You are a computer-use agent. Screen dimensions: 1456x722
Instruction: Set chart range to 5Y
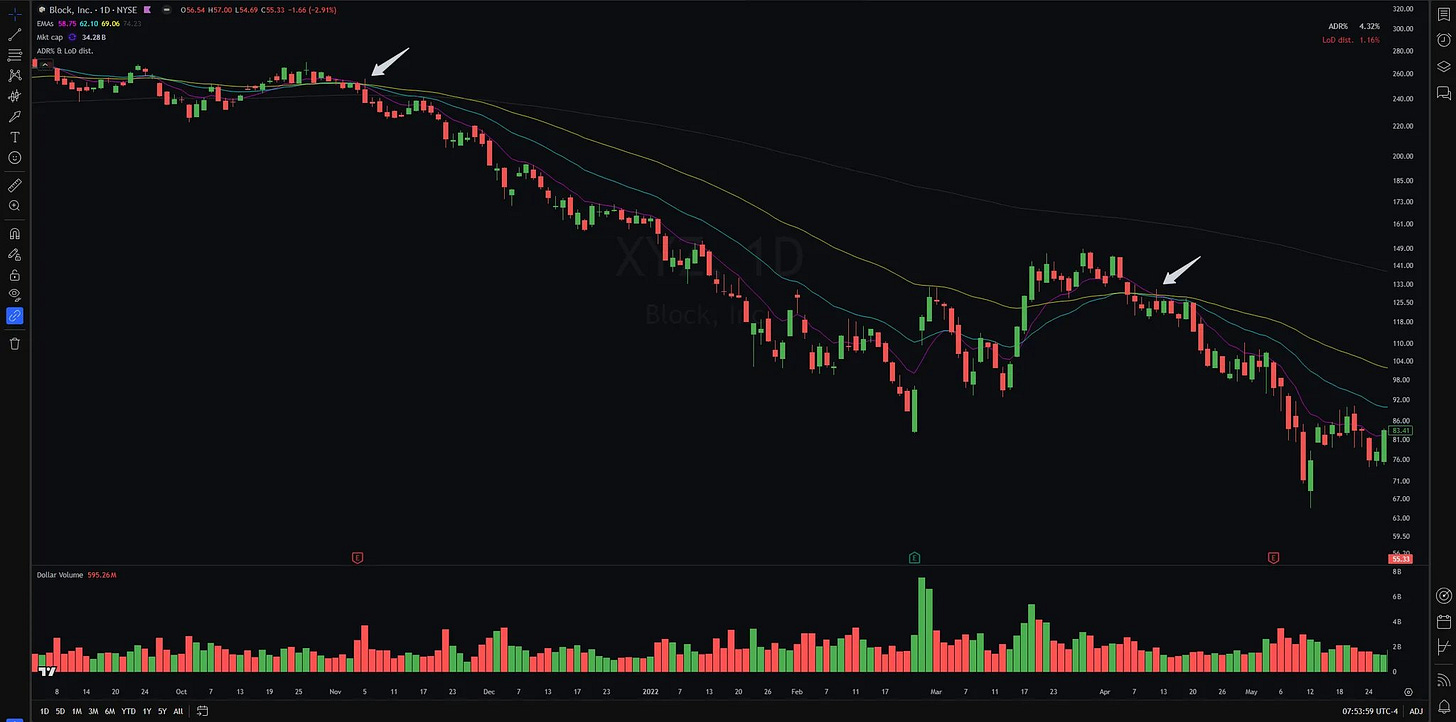[x=162, y=711]
